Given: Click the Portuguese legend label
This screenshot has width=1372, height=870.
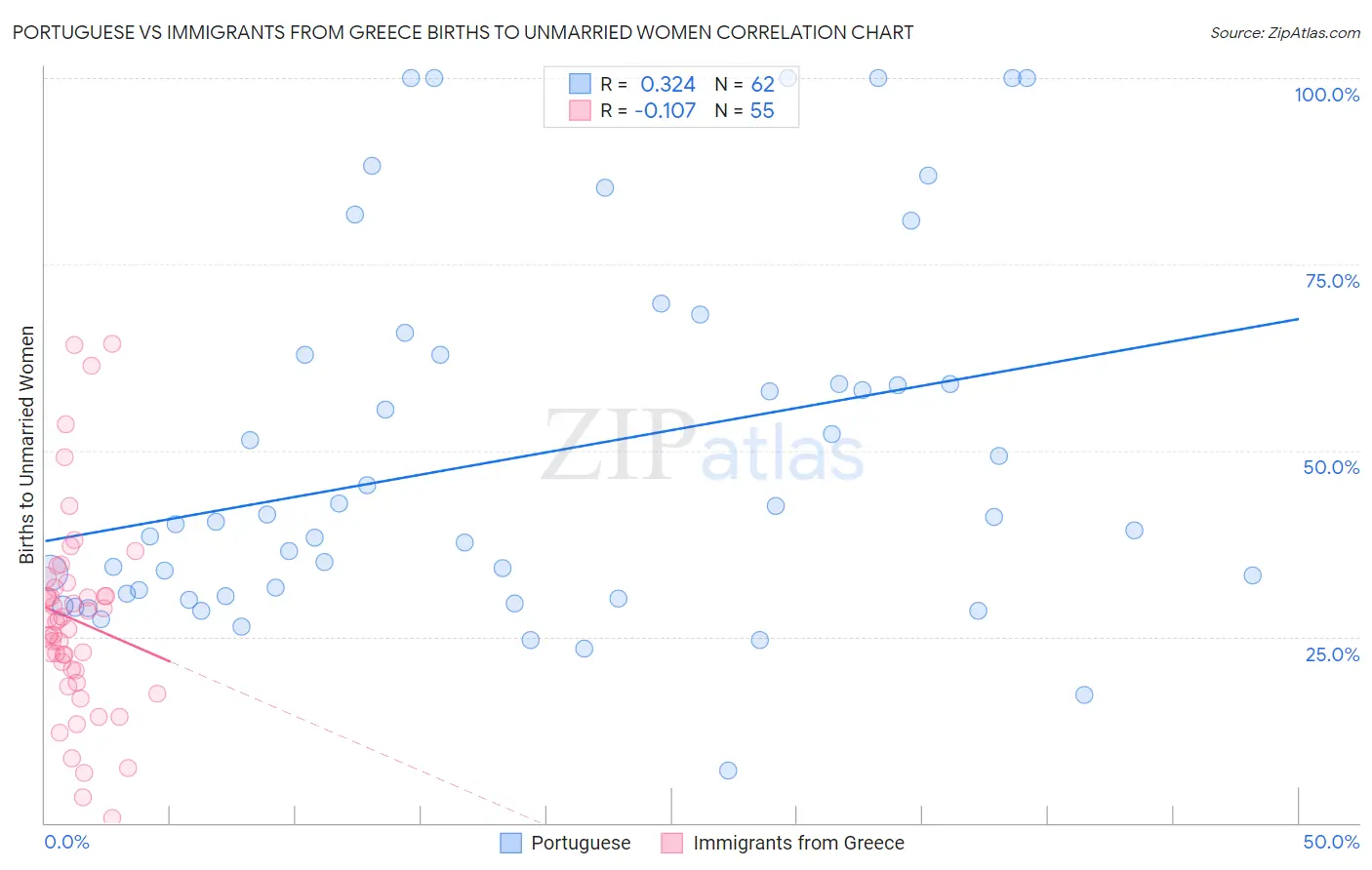Looking at the screenshot, I should tap(581, 843).
